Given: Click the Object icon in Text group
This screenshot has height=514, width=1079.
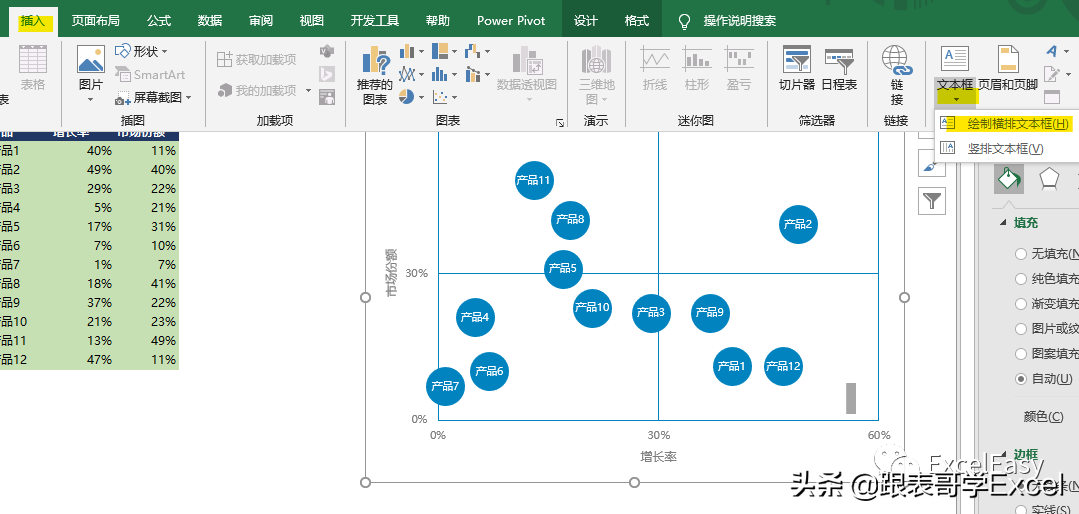Looking at the screenshot, I should click(x=1052, y=97).
